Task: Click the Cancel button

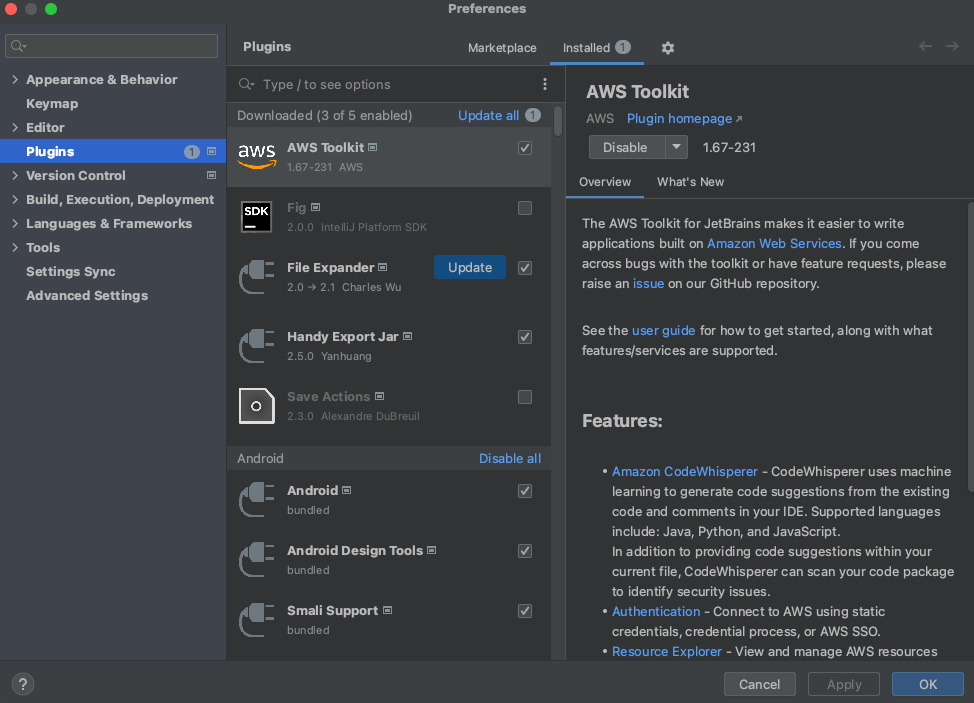Action: click(x=759, y=684)
